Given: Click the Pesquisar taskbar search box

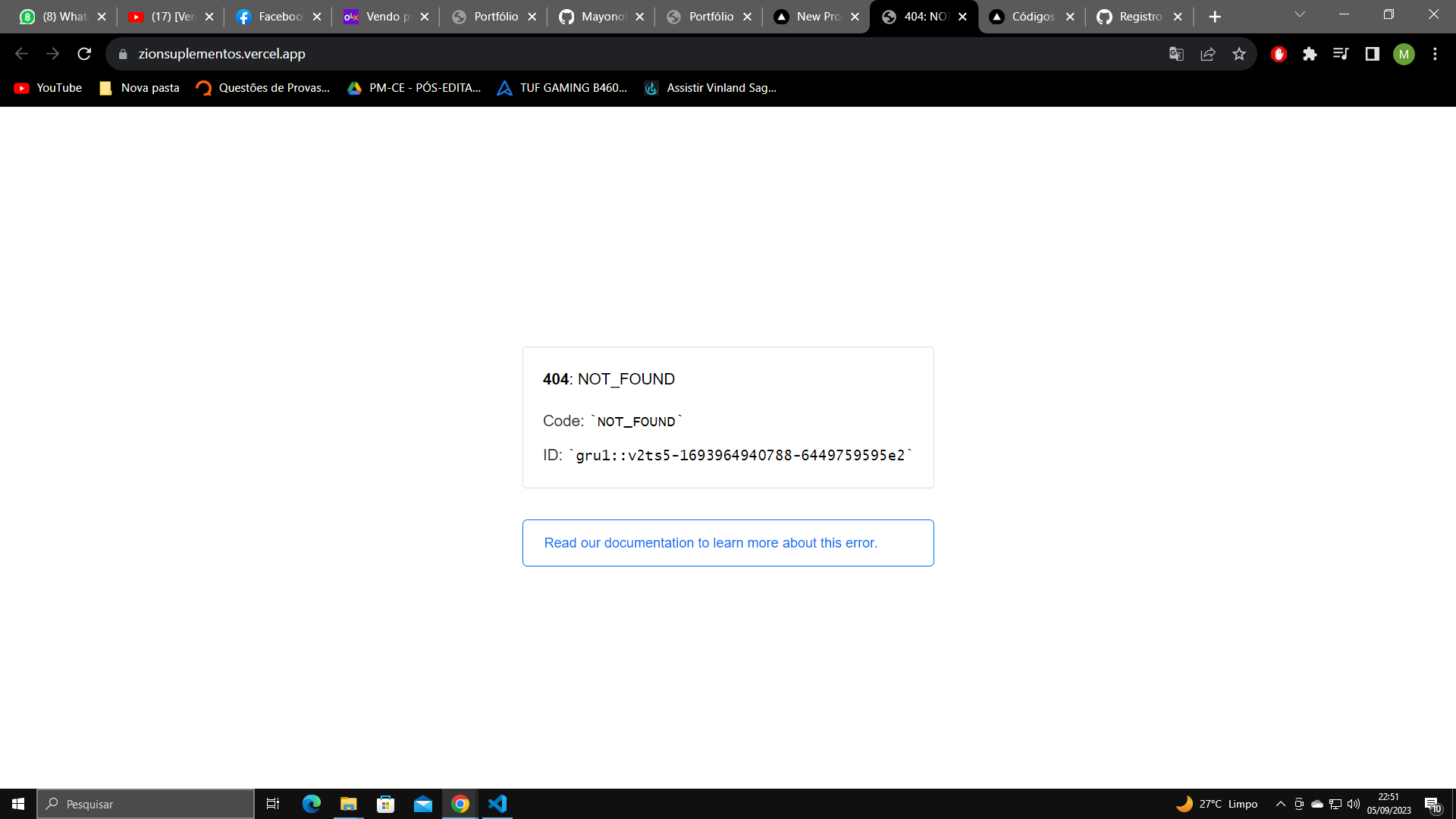Looking at the screenshot, I should click(x=146, y=804).
